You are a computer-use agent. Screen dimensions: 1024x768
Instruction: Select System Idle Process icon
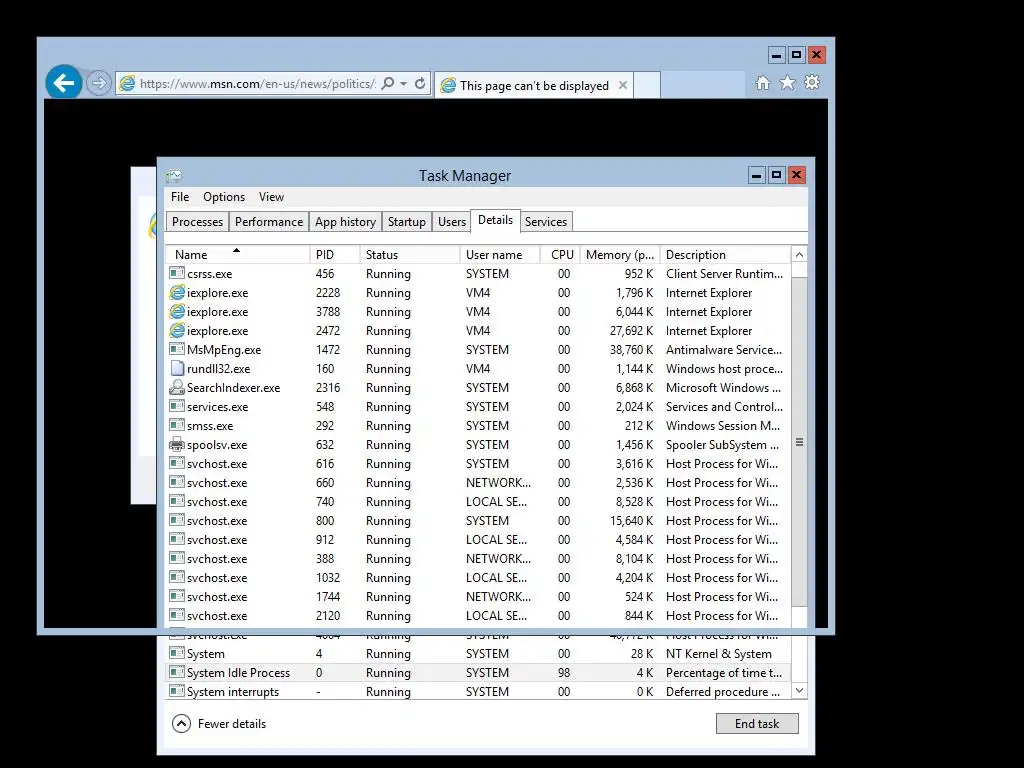click(x=176, y=672)
